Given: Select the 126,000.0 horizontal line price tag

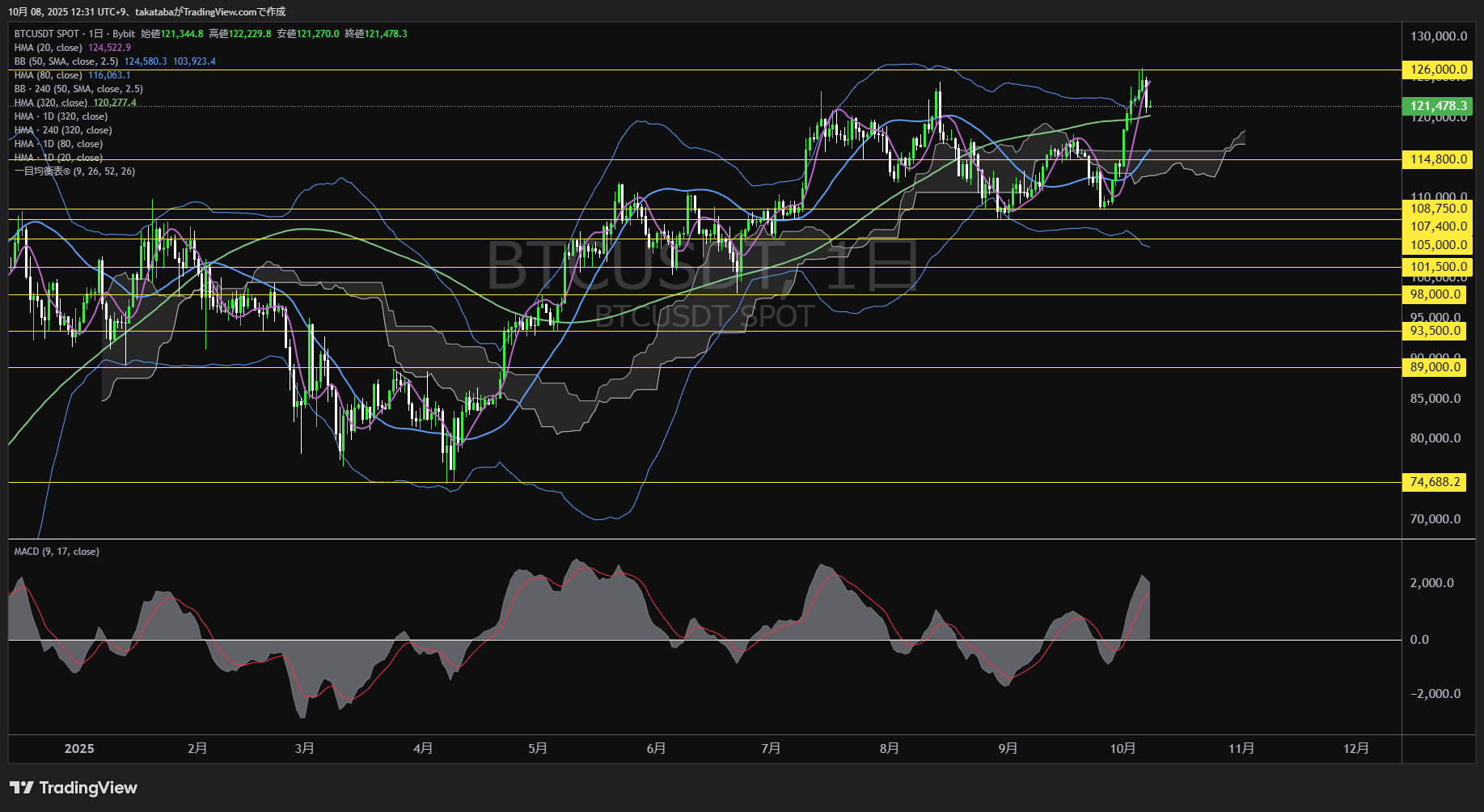Looking at the screenshot, I should 1438,70.
